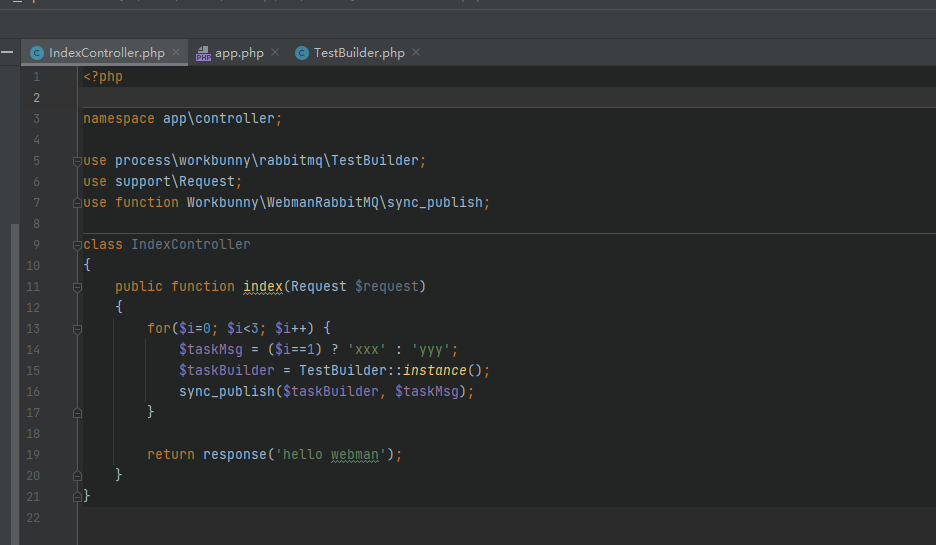Viewport: 936px width, 545px height.
Task: Collapse the IndexController class fold marker
Action: click(77, 245)
